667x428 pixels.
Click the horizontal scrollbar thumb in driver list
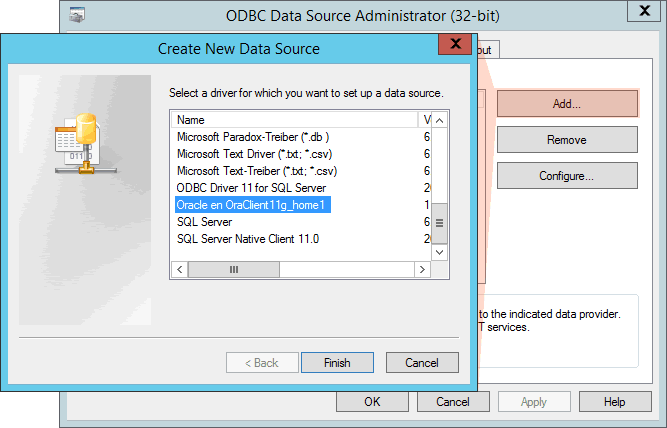(234, 269)
